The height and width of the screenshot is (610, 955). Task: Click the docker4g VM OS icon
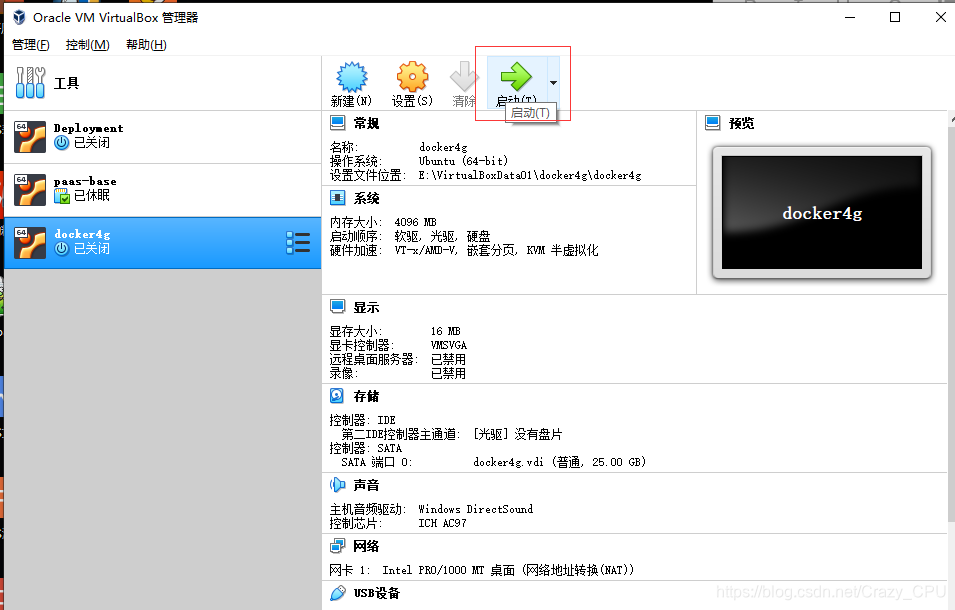point(30,242)
